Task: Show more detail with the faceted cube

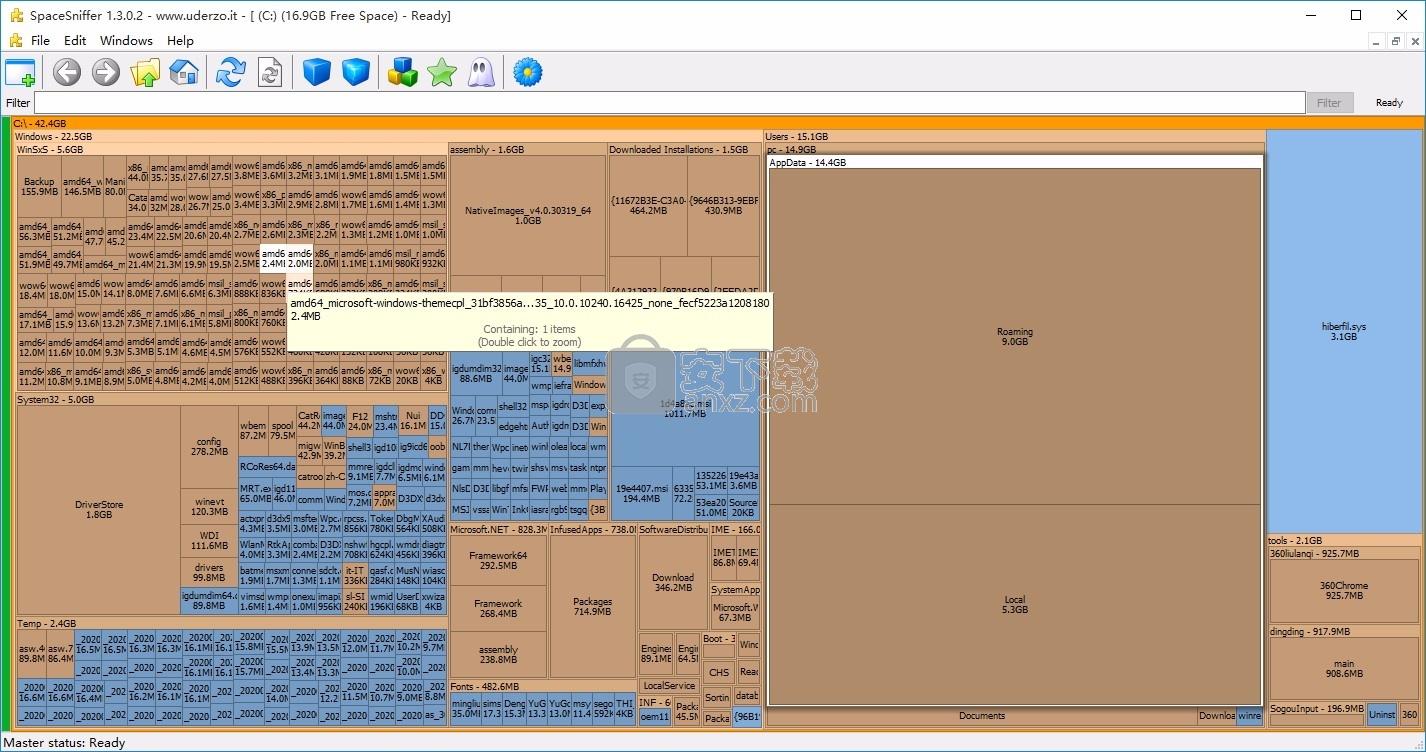Action: tap(356, 72)
